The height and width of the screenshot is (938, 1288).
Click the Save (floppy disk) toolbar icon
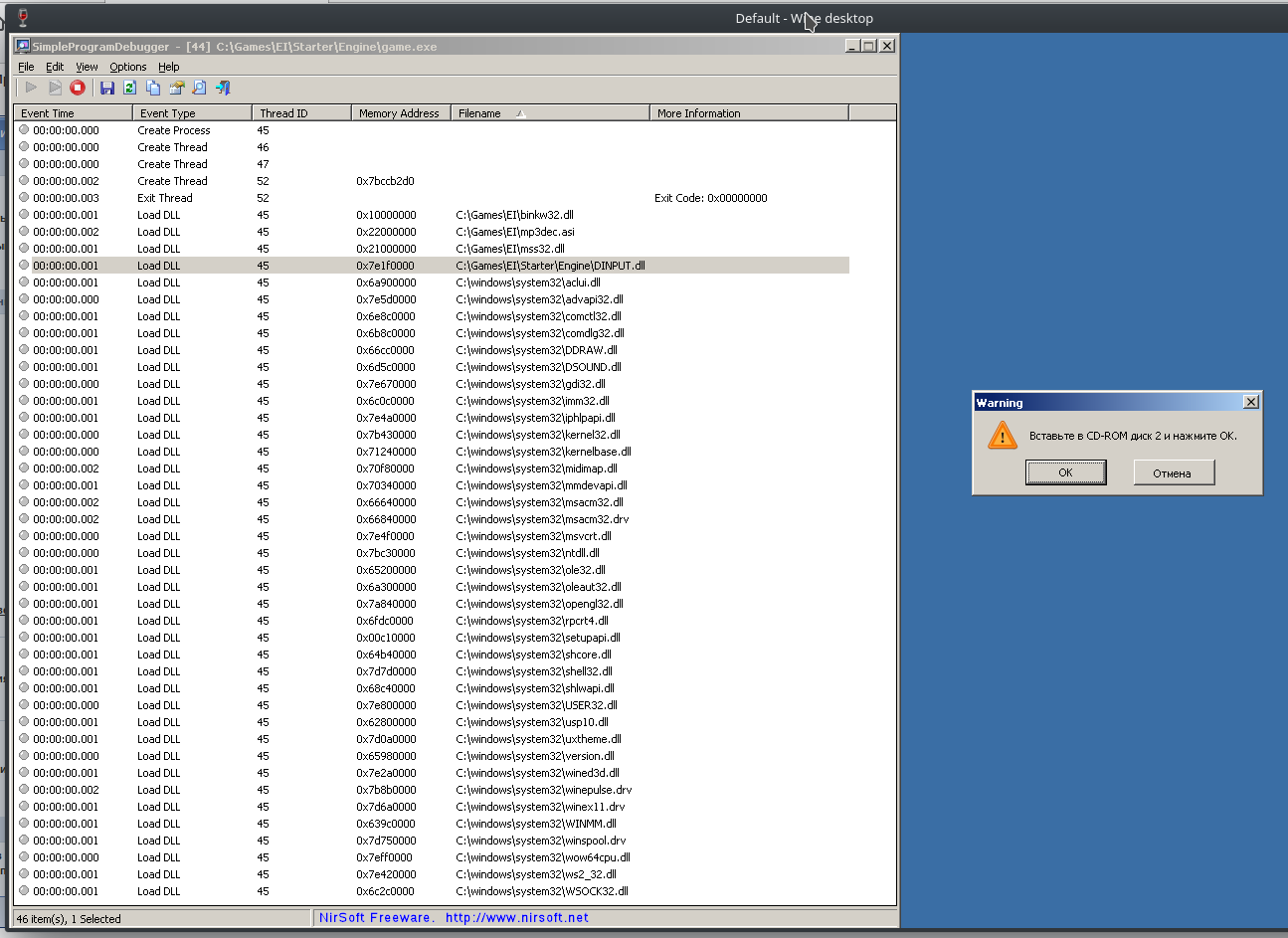(x=107, y=88)
